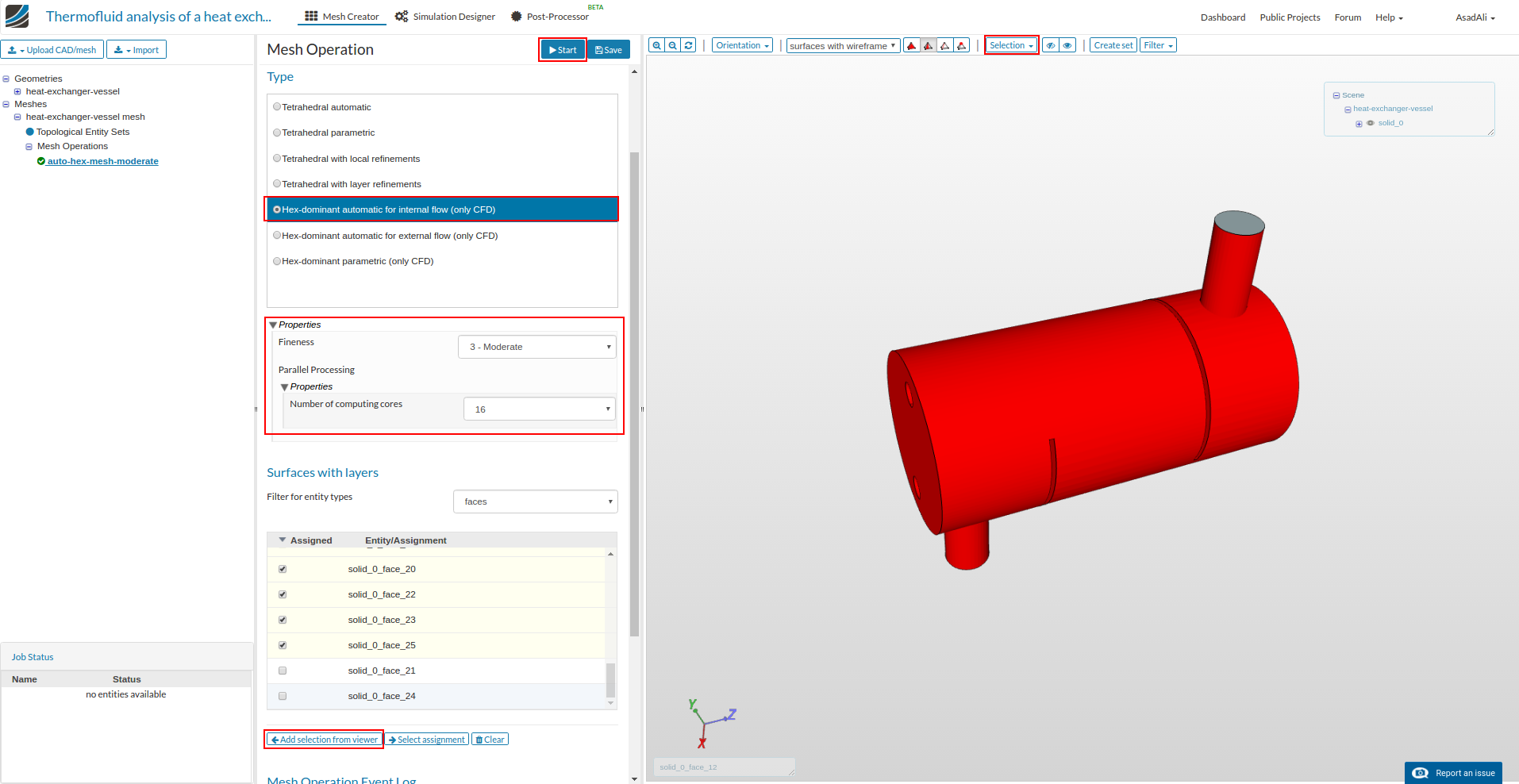This screenshot has height=784, width=1519.
Task: Open the Import dropdown button
Action: click(x=137, y=50)
